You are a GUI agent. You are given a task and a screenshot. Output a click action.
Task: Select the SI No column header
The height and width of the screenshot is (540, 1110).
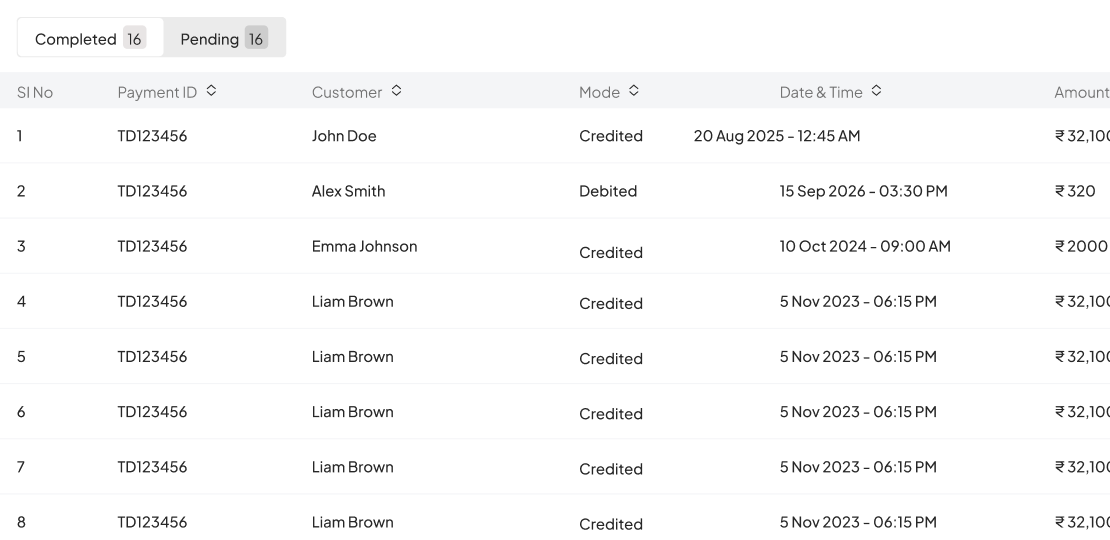(x=35, y=93)
